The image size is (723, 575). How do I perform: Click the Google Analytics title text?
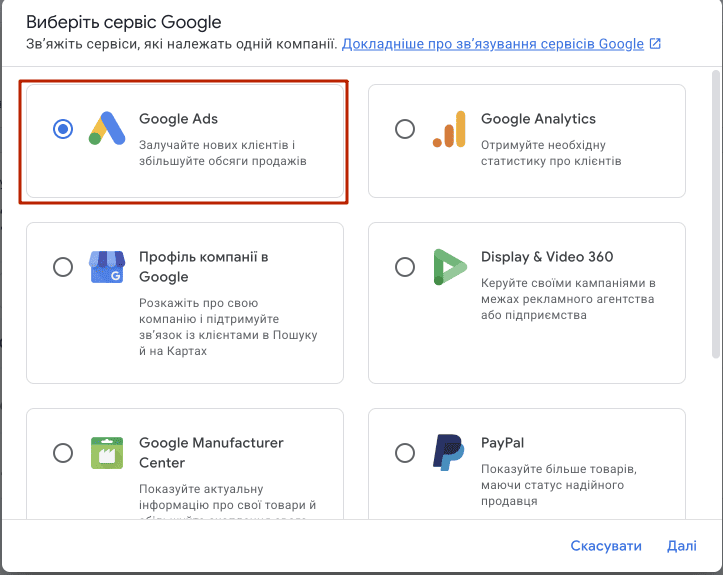pos(538,119)
